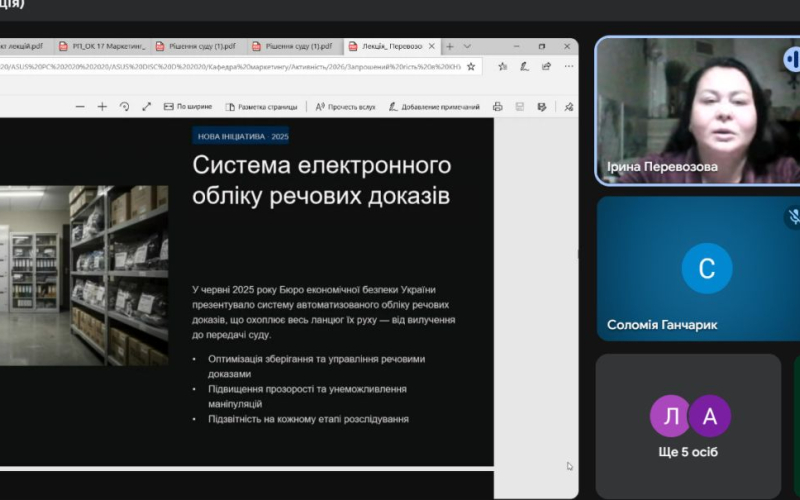Click the evidence storage room photo
The height and width of the screenshot is (500, 800).
click(84, 276)
